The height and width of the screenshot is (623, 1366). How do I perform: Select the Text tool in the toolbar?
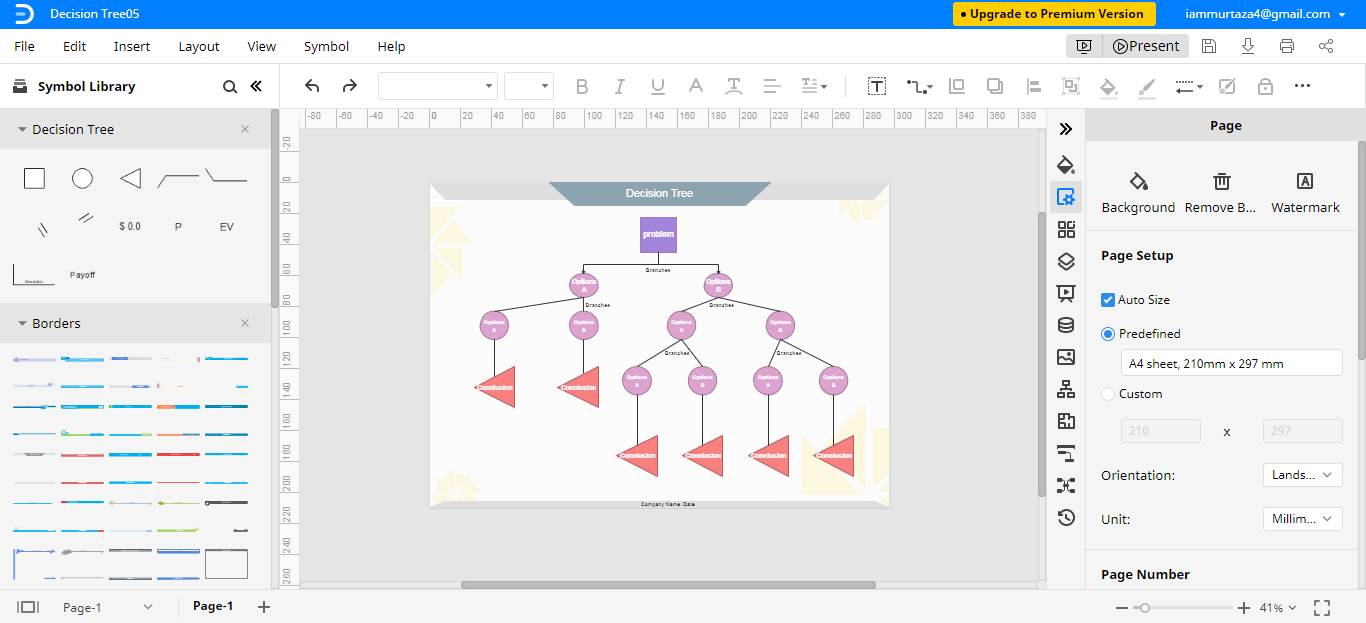pyautogui.click(x=876, y=86)
